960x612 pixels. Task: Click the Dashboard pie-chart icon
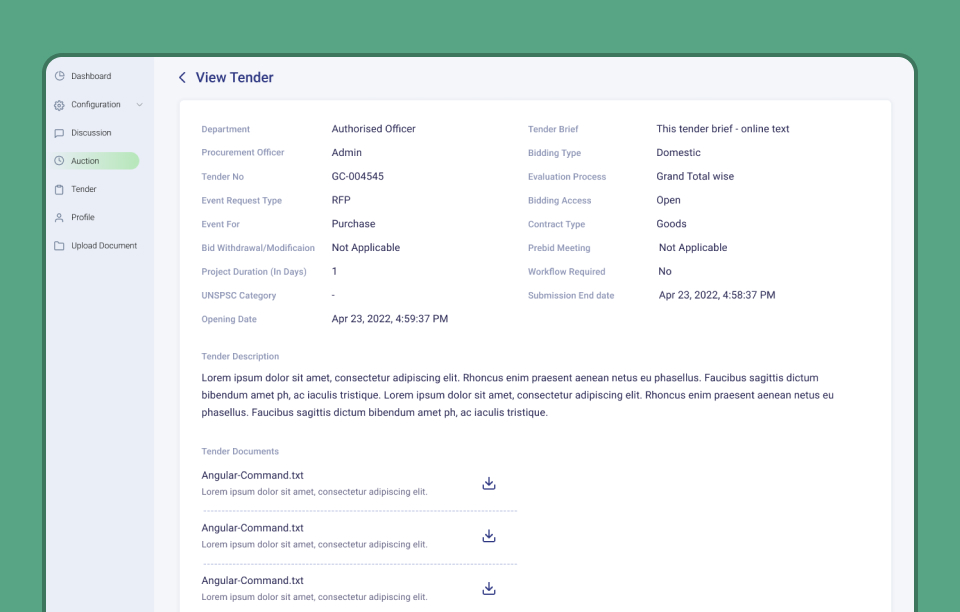pos(59,76)
